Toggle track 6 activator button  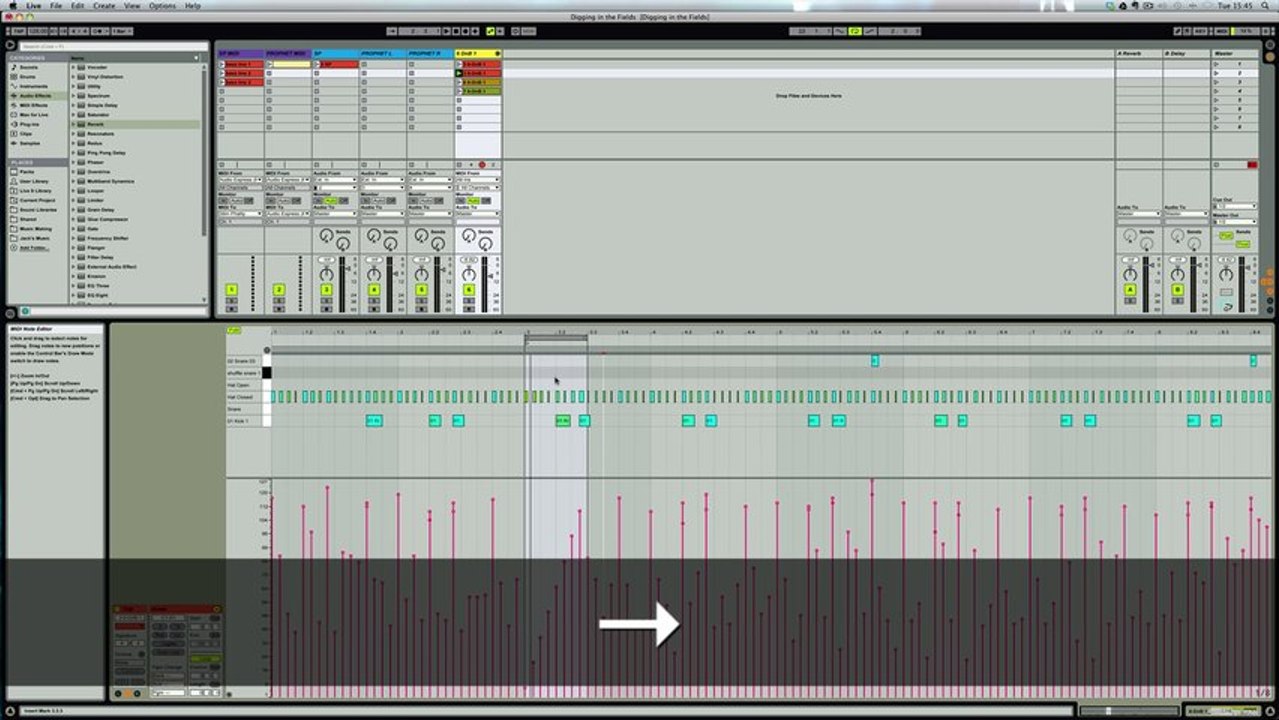(x=469, y=290)
